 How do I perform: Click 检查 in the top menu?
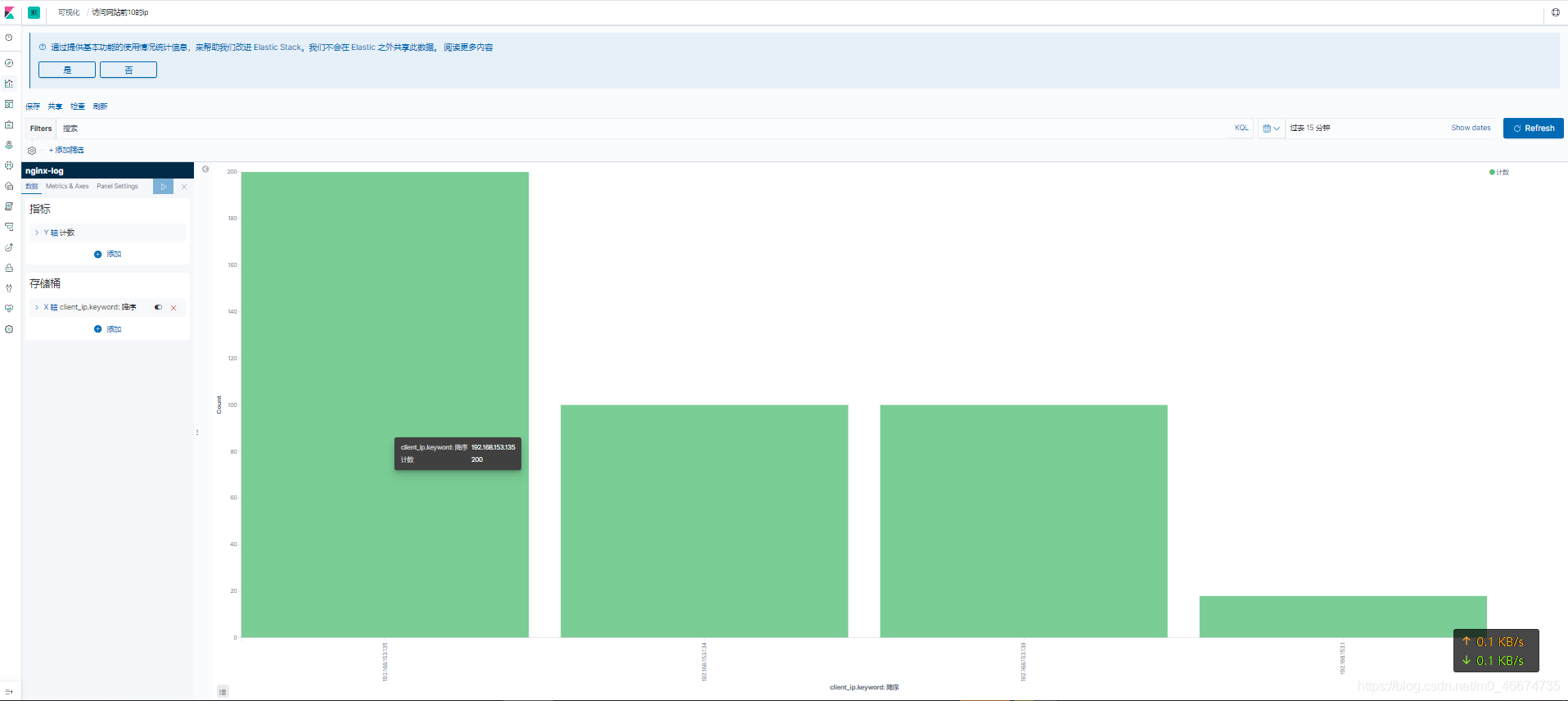78,106
